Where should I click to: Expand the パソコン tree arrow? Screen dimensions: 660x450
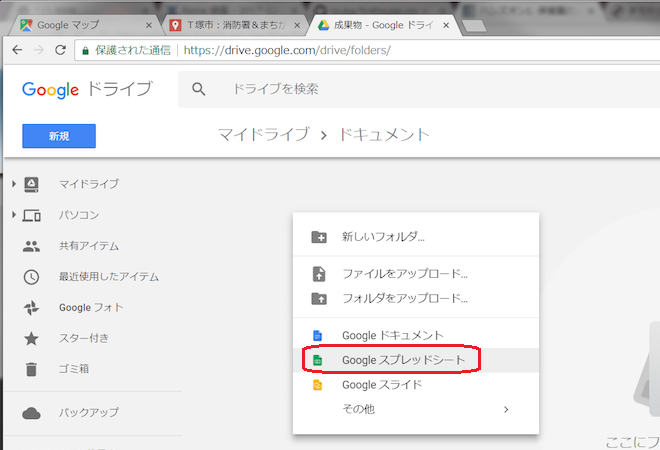(x=13, y=215)
